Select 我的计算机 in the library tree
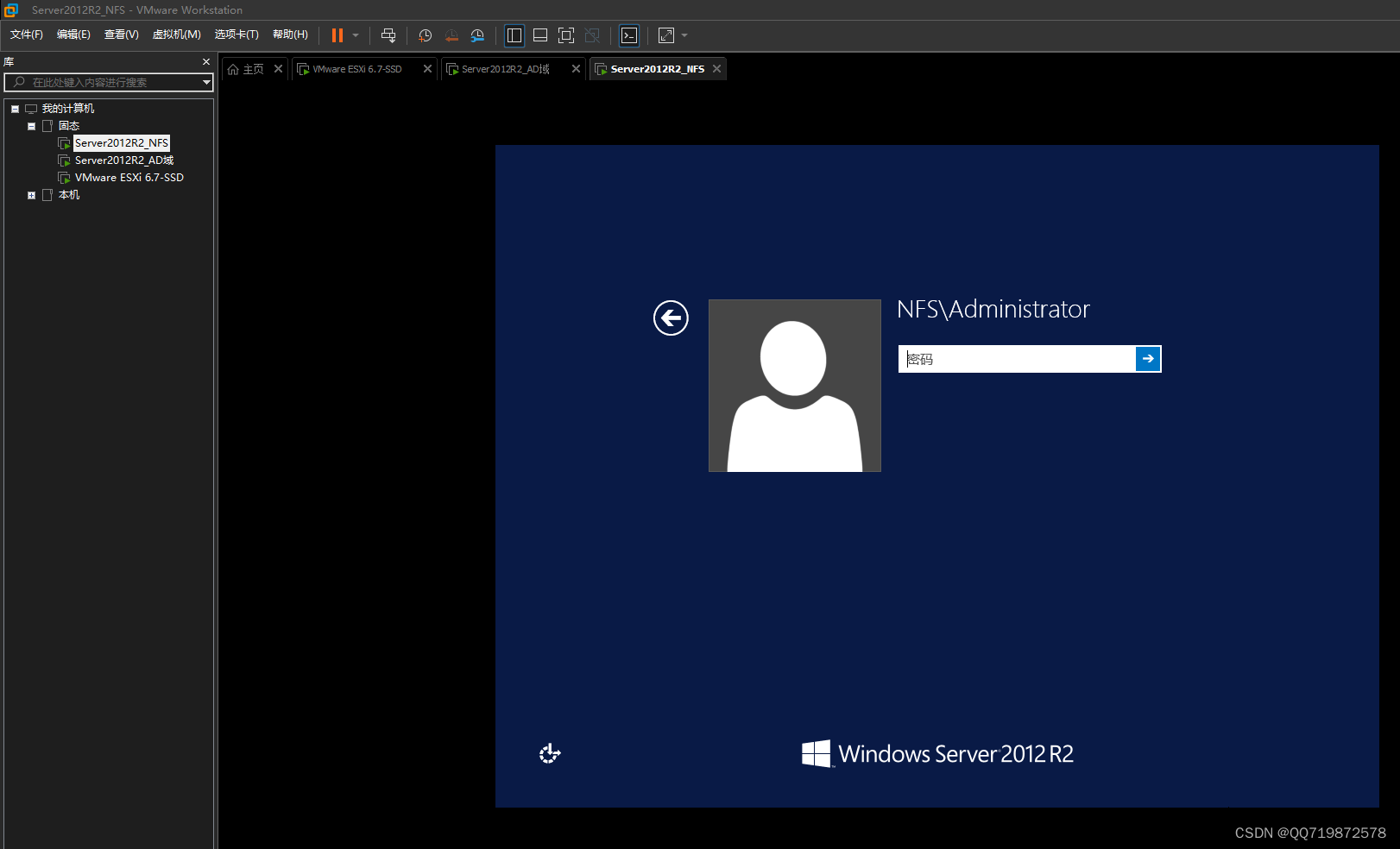Screen dimensions: 1400x849 click(68, 109)
